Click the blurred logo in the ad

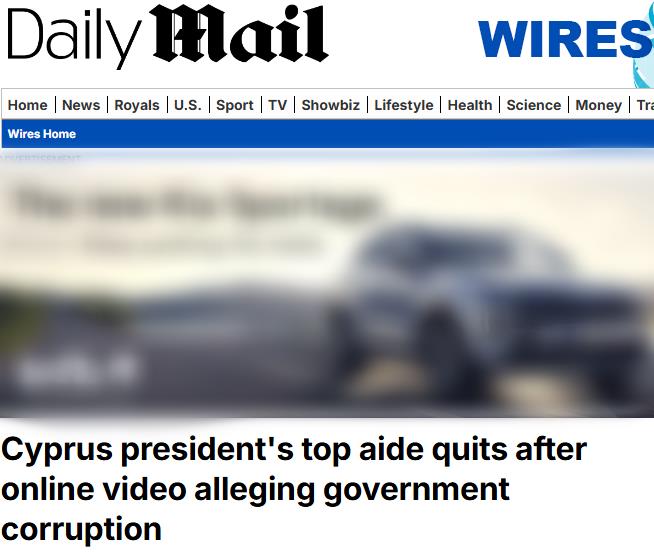coord(77,370)
